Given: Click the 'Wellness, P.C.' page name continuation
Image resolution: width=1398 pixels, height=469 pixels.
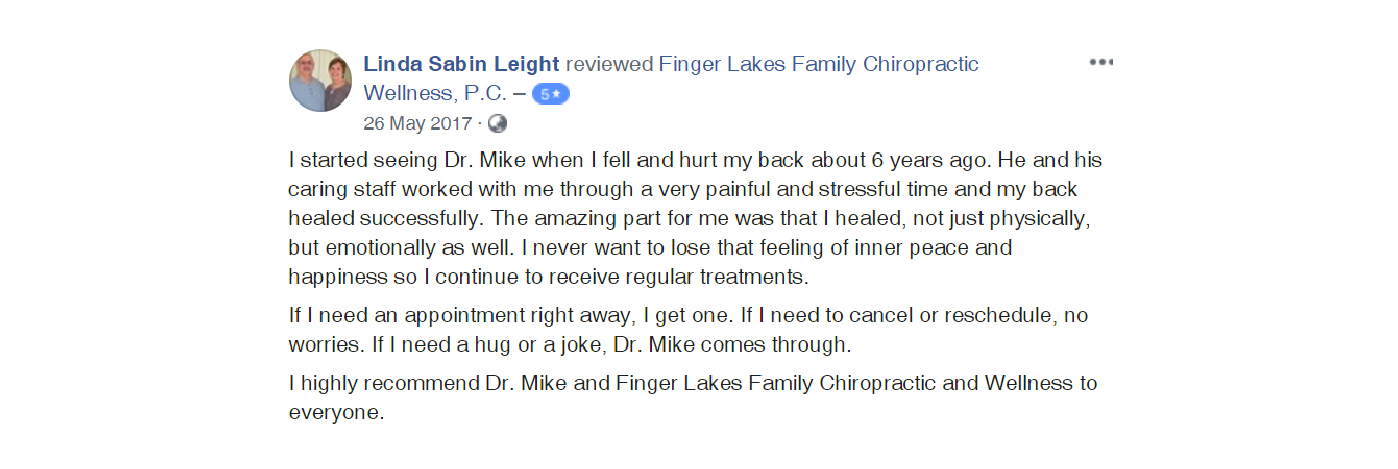Looking at the screenshot, I should (437, 94).
